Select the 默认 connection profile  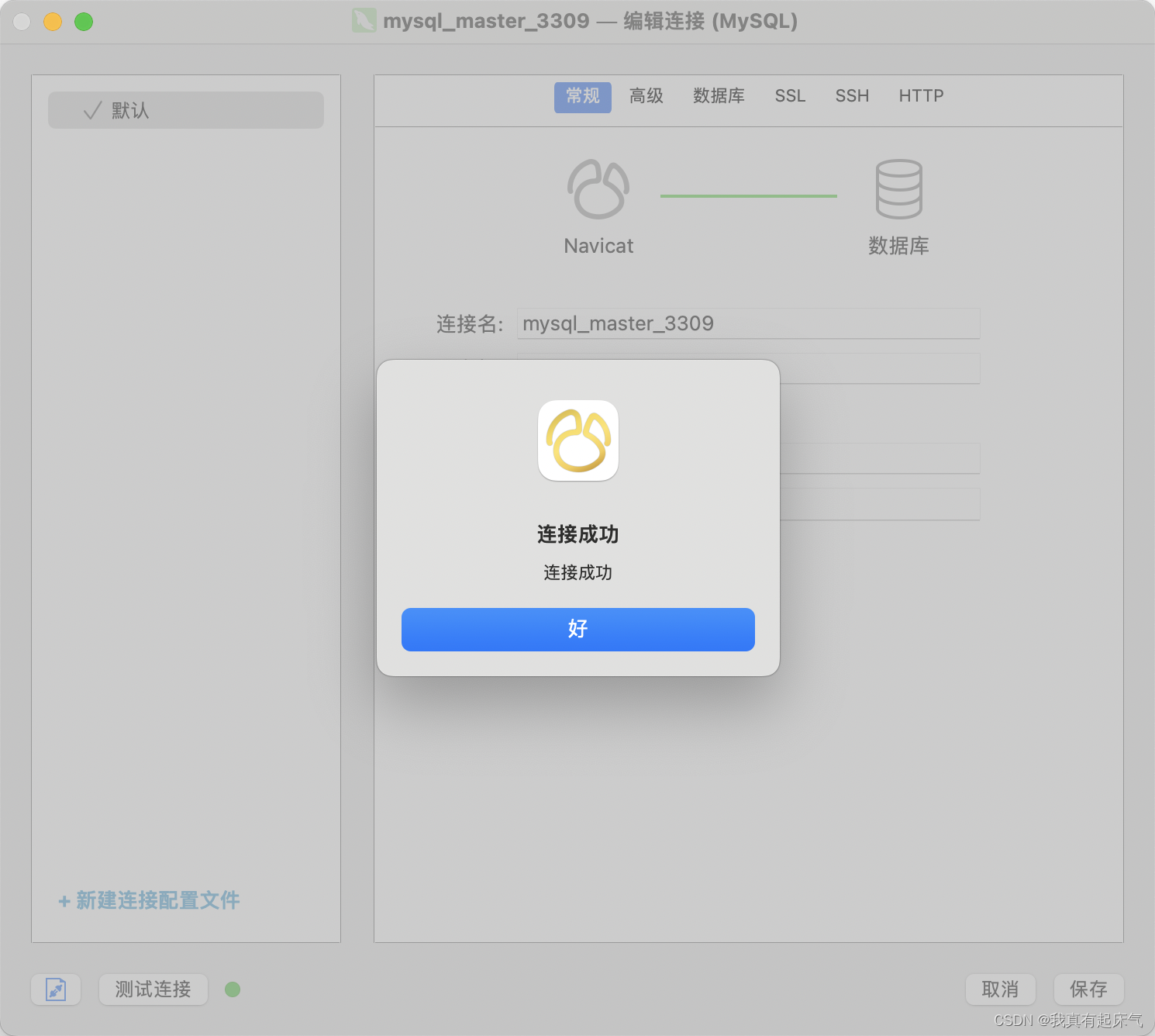click(x=186, y=110)
